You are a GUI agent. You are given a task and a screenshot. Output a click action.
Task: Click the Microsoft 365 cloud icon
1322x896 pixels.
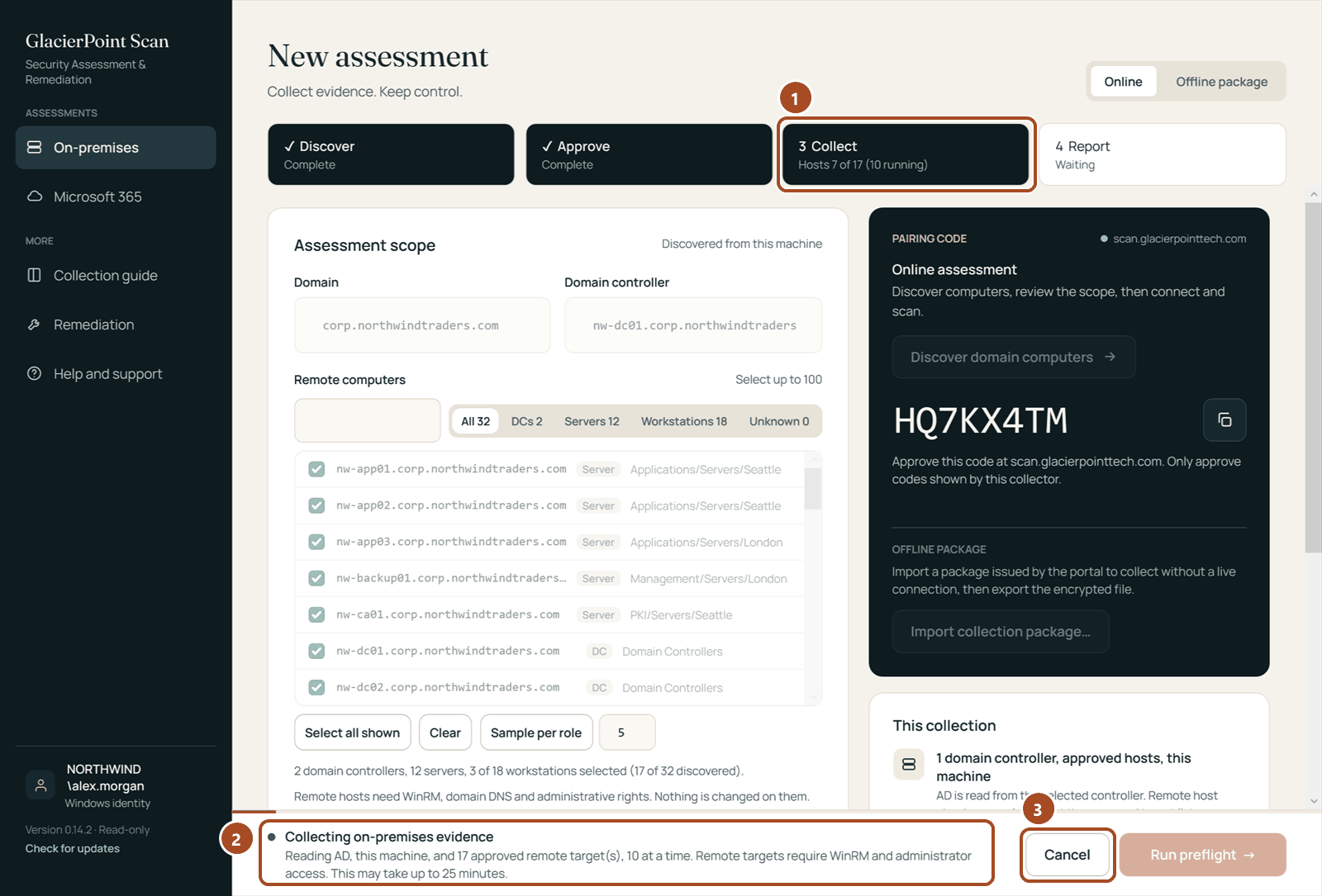point(35,197)
